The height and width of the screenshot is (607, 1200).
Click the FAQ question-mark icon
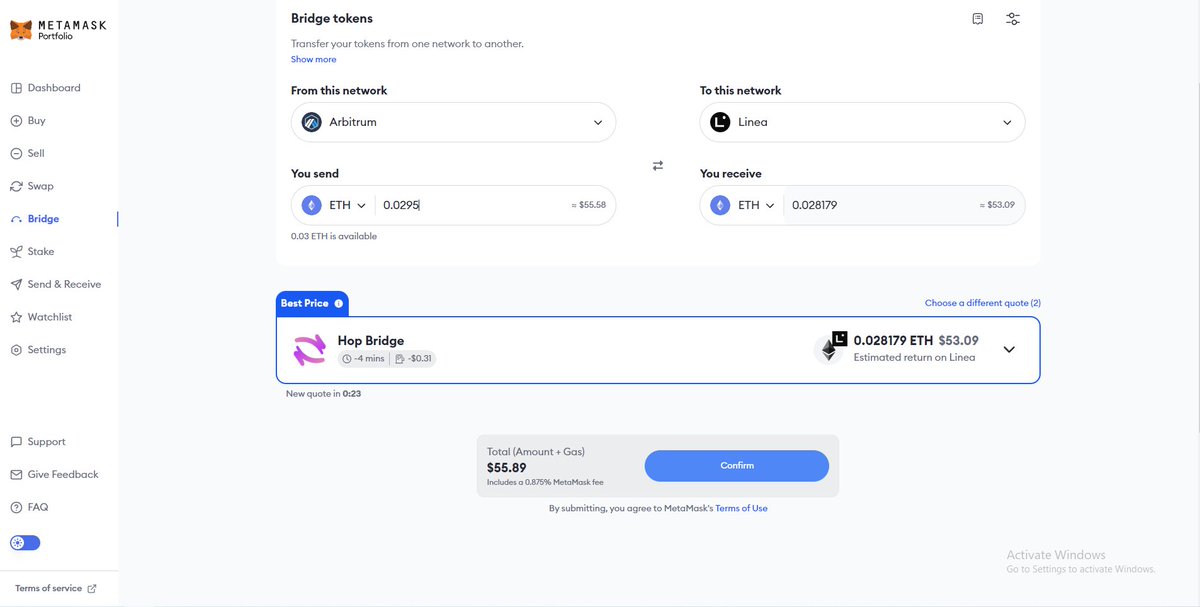(x=16, y=508)
